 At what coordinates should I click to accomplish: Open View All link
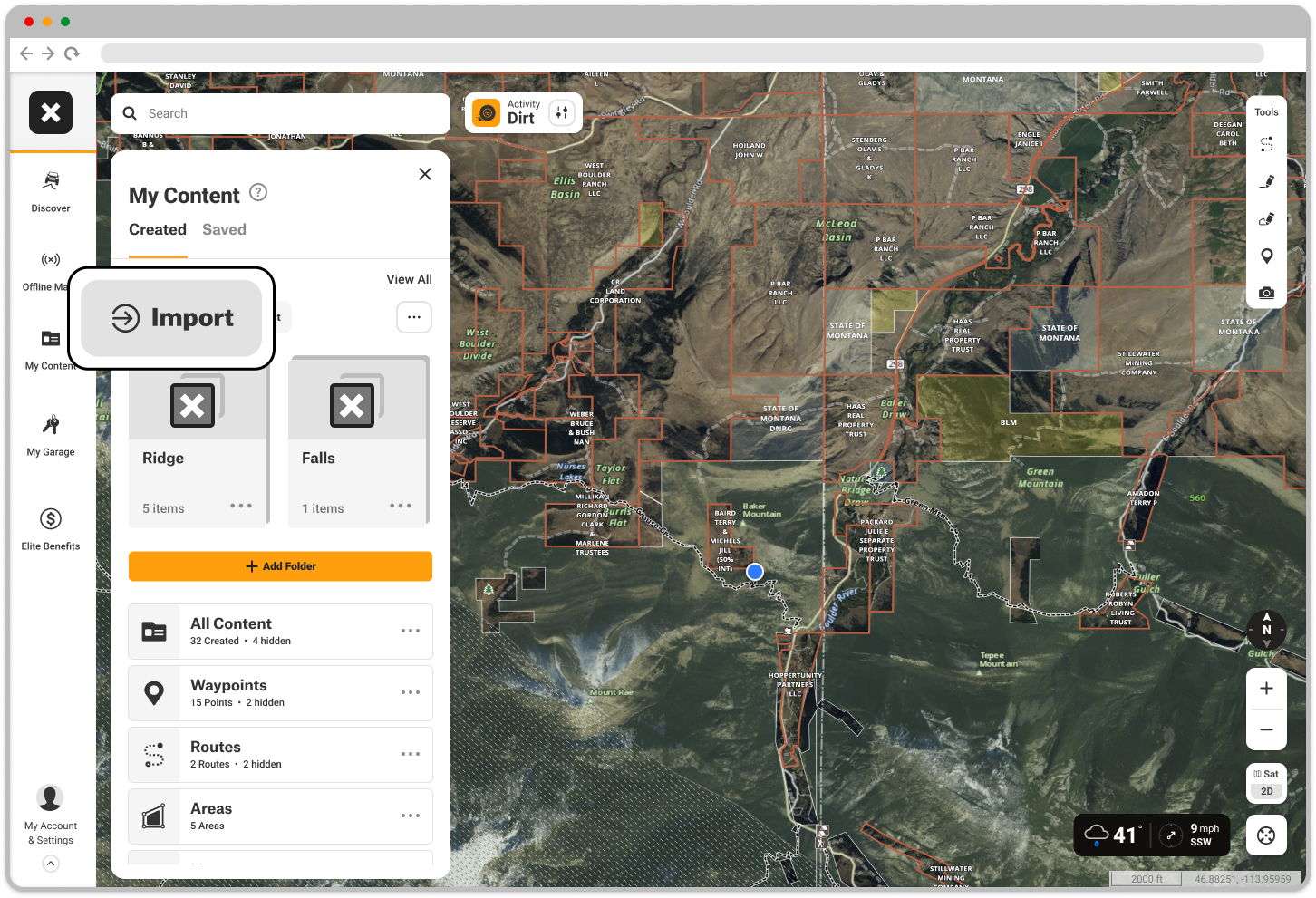(409, 278)
